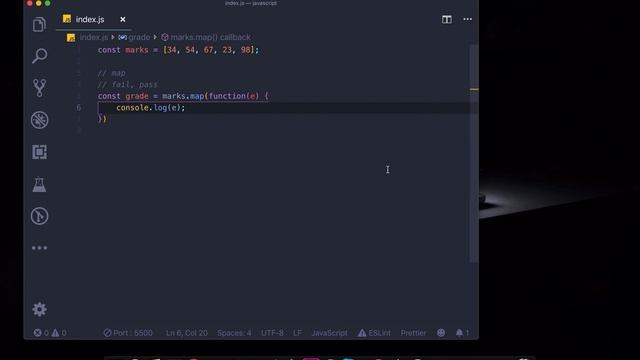Screen dimensions: 640x360
Task: Click Port : 5500 Live Server status
Action: click(128, 333)
